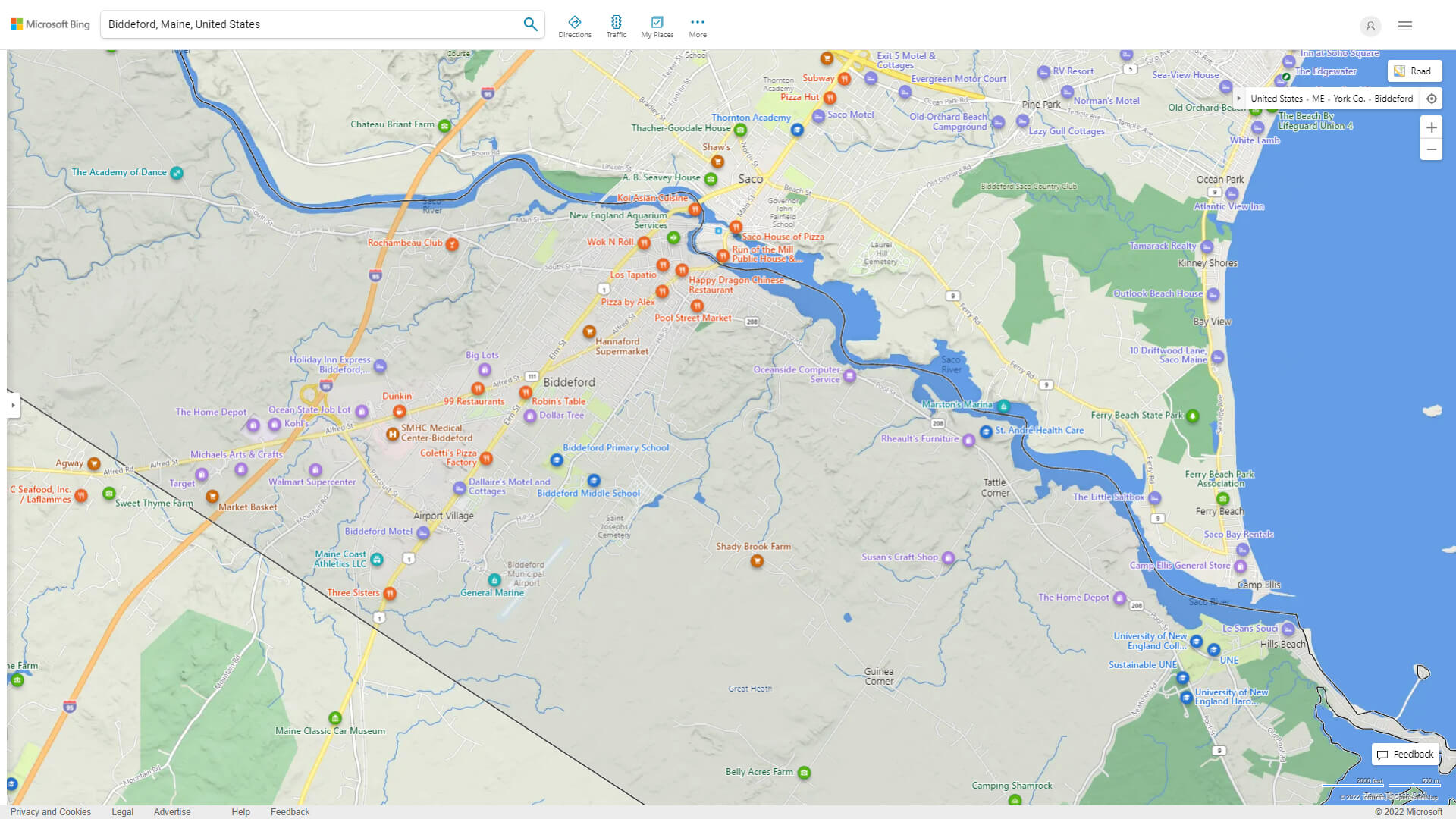Select Biddeford in the breadcrumb trail
The height and width of the screenshot is (819, 1456).
pyautogui.click(x=1394, y=98)
